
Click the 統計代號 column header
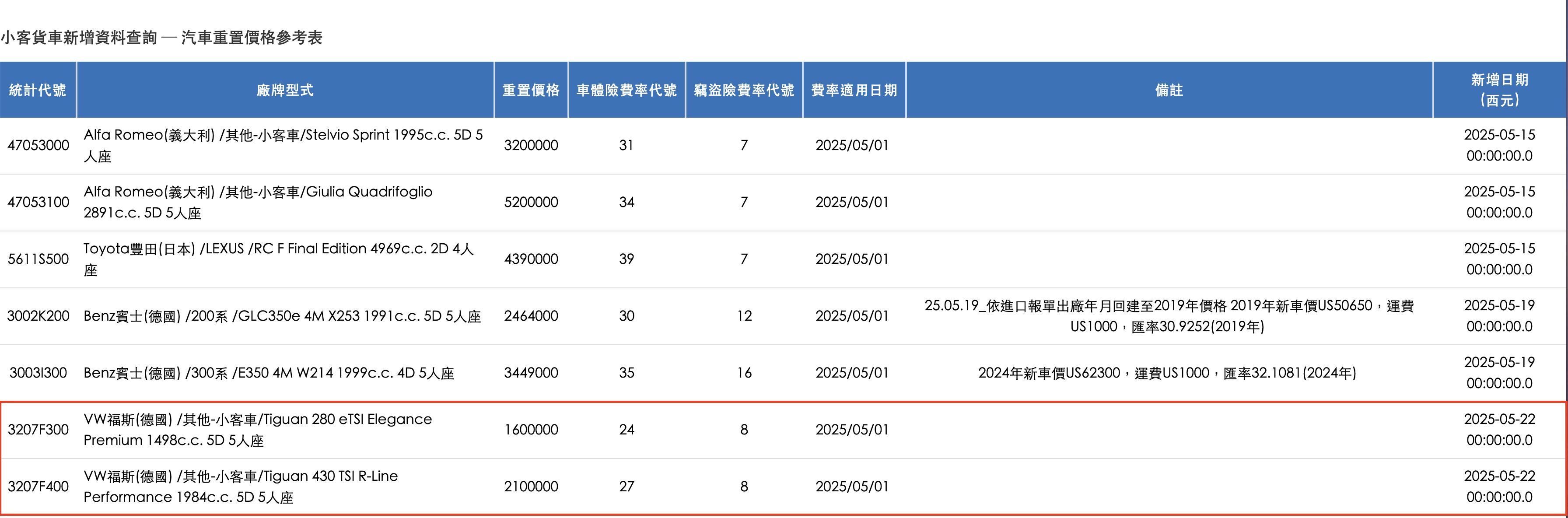(38, 90)
